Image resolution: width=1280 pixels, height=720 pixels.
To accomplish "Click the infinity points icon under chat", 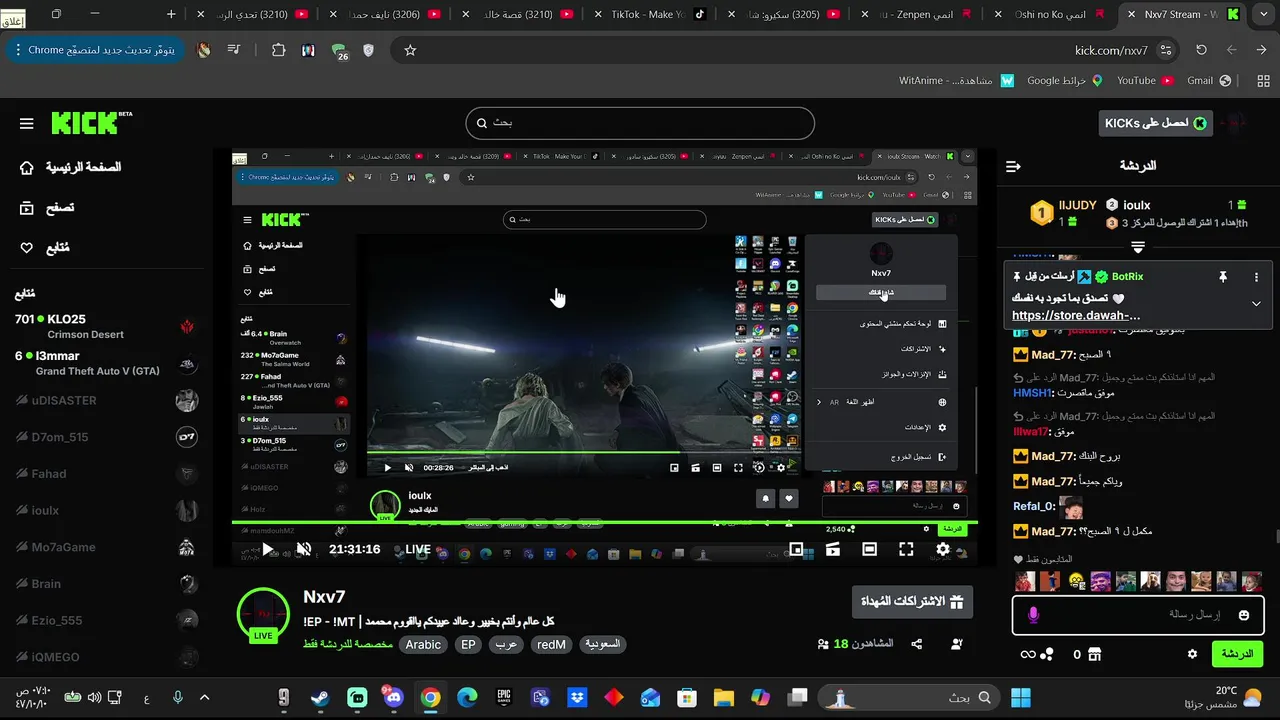I will tap(1027, 655).
